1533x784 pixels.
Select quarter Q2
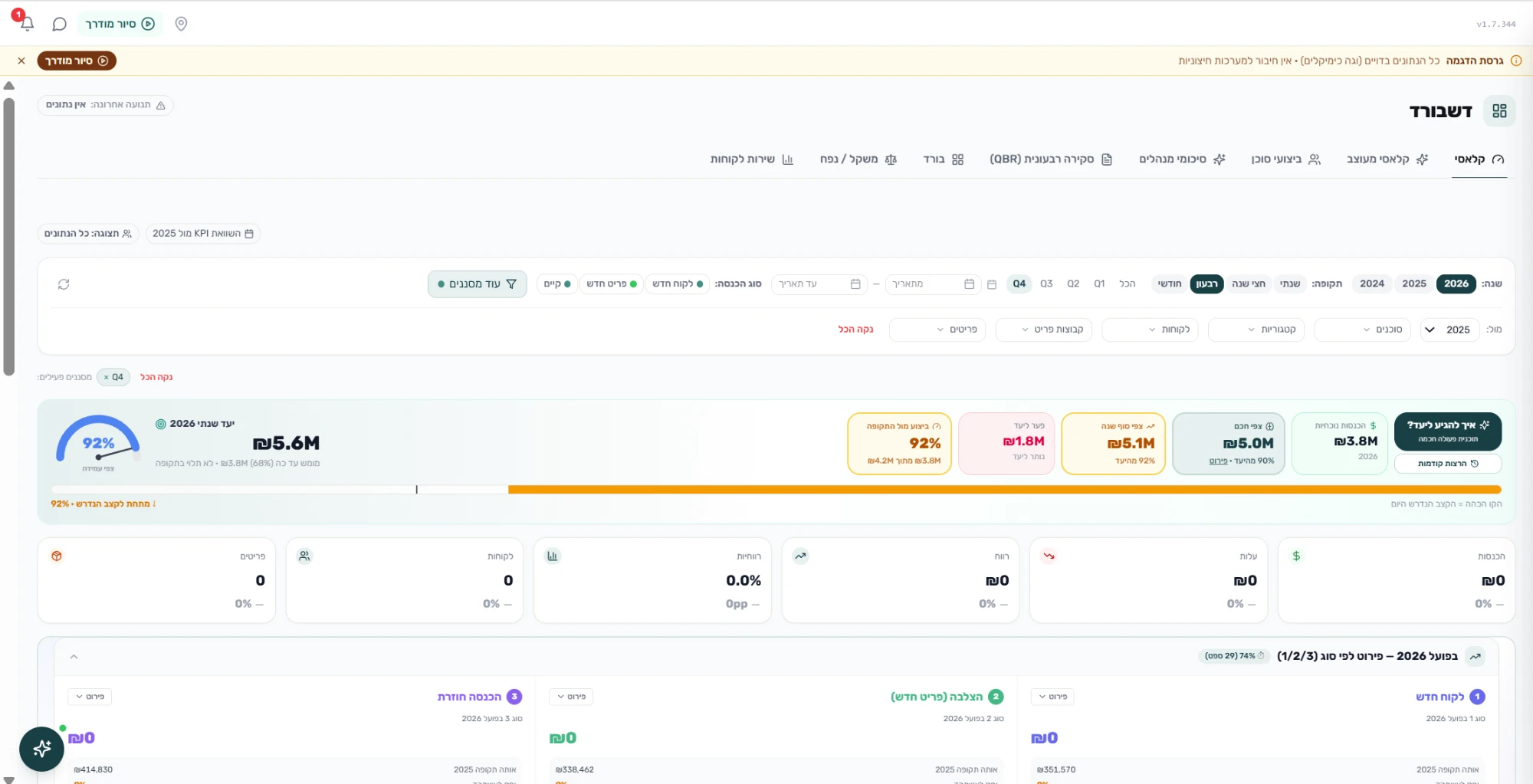1073,284
